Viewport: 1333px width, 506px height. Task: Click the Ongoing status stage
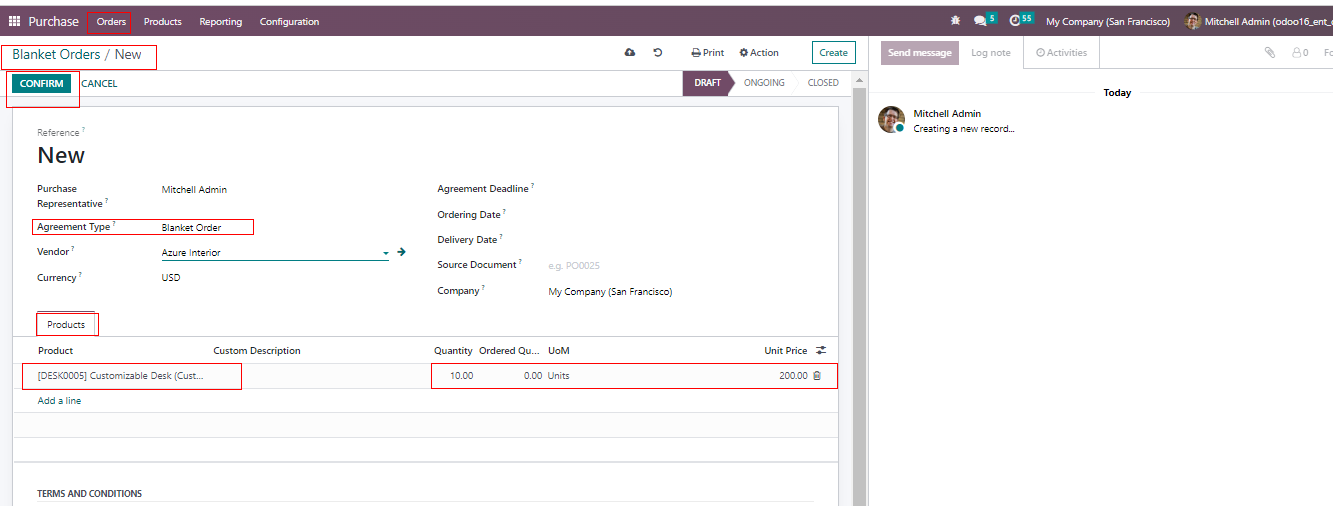click(764, 83)
